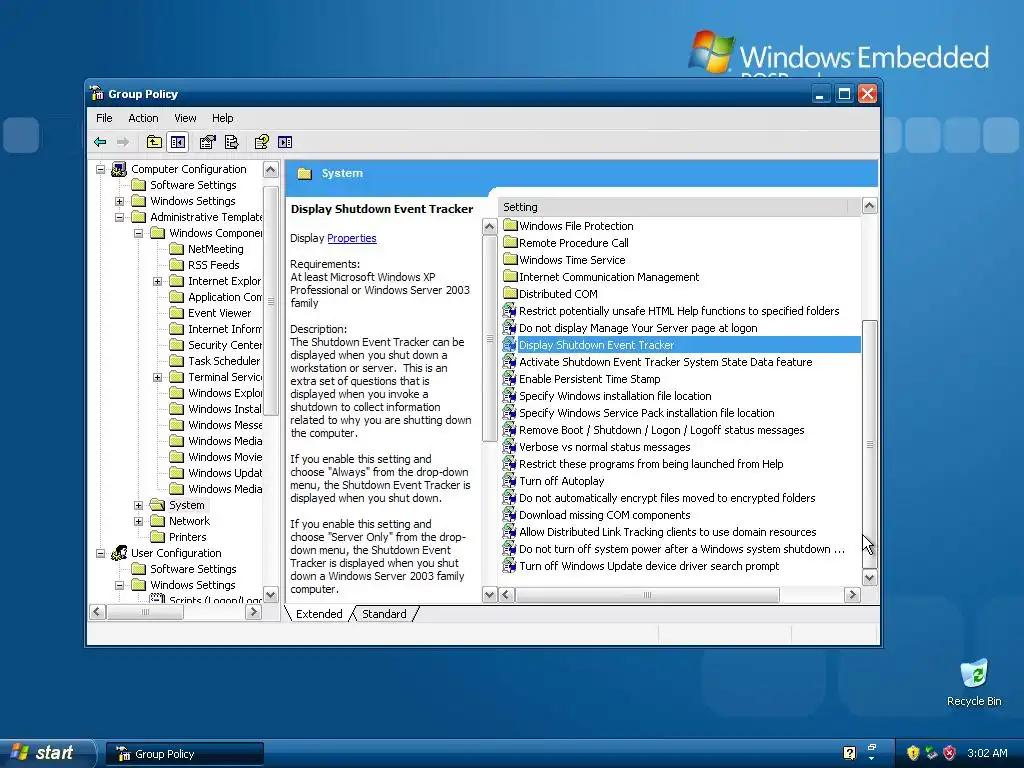Collapse the Windows Components node
Viewport: 1024px width, 768px height.
138,233
